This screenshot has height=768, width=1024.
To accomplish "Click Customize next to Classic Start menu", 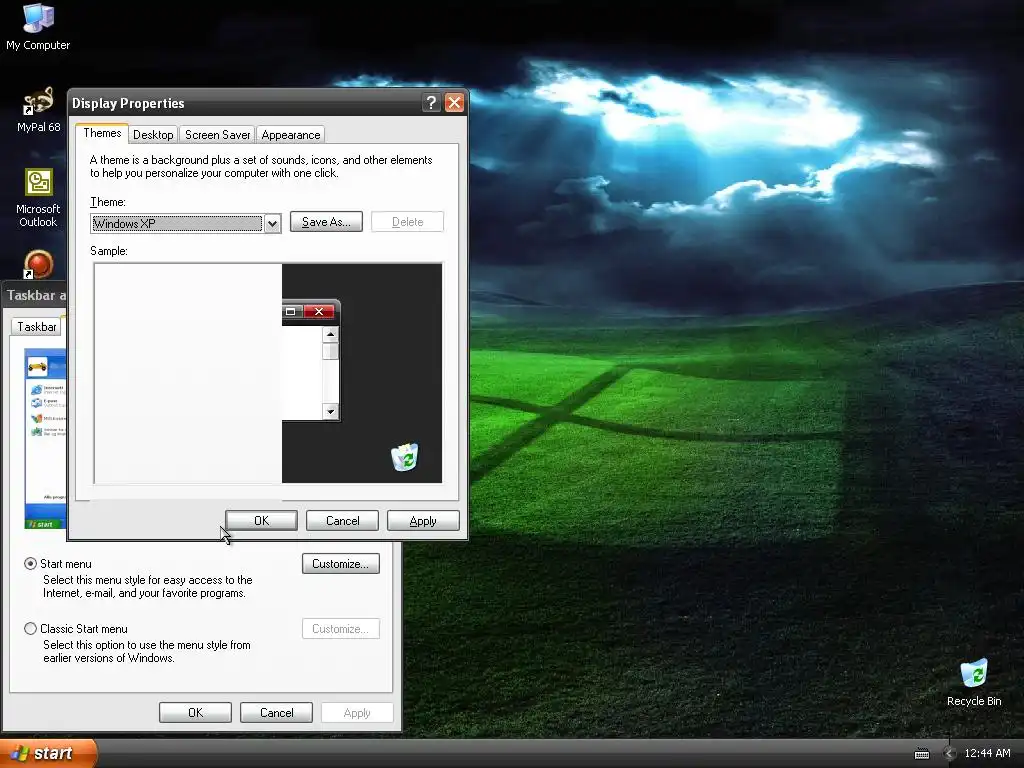I will [x=341, y=629].
